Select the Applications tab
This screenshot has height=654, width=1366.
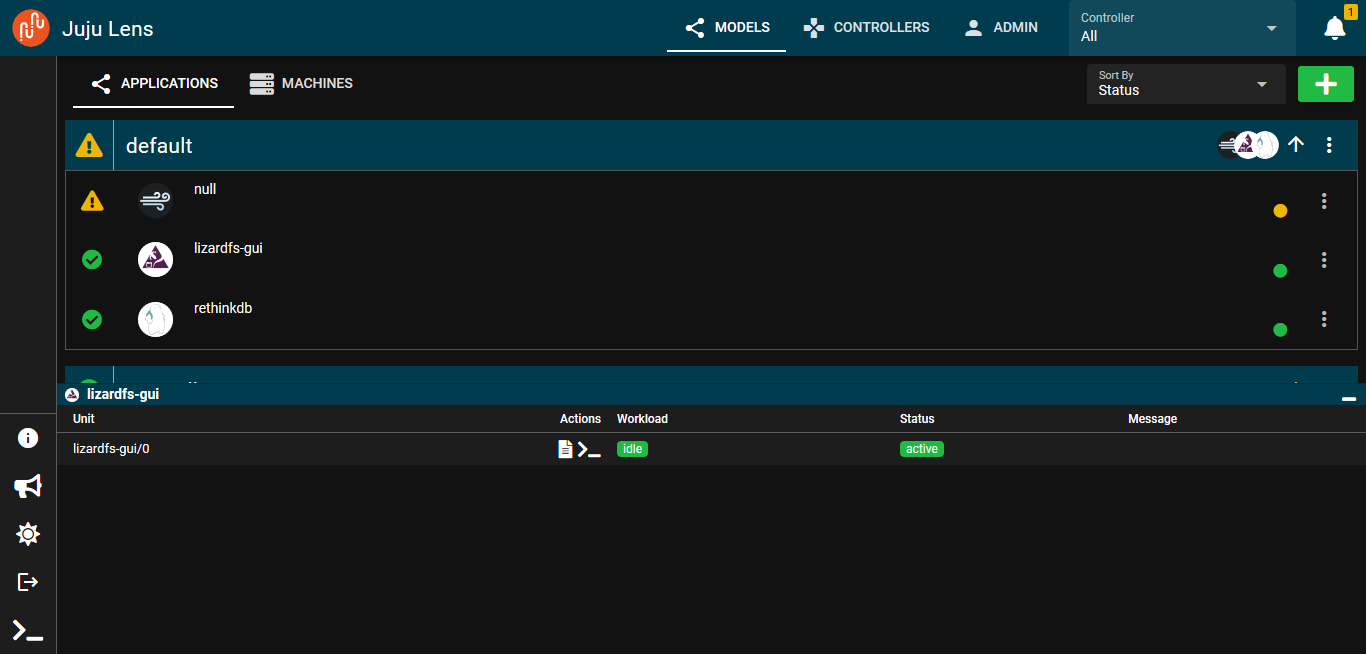154,83
